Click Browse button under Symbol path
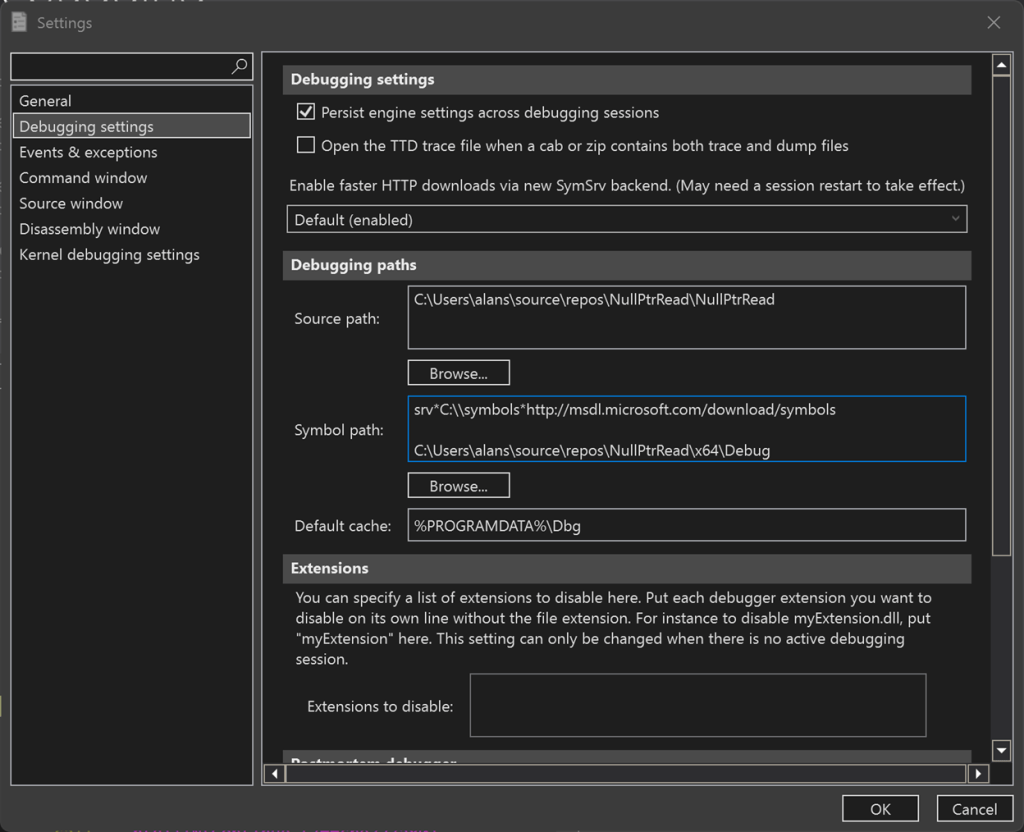This screenshot has width=1024, height=832. point(458,486)
